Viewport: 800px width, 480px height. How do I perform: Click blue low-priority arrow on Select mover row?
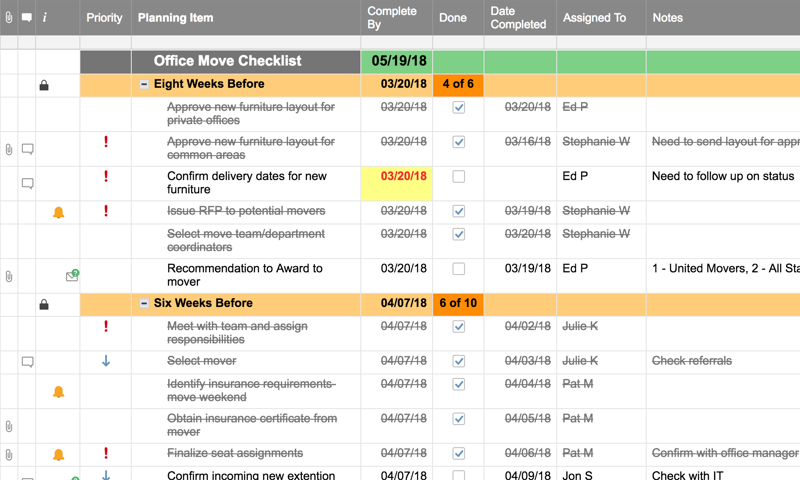[106, 361]
